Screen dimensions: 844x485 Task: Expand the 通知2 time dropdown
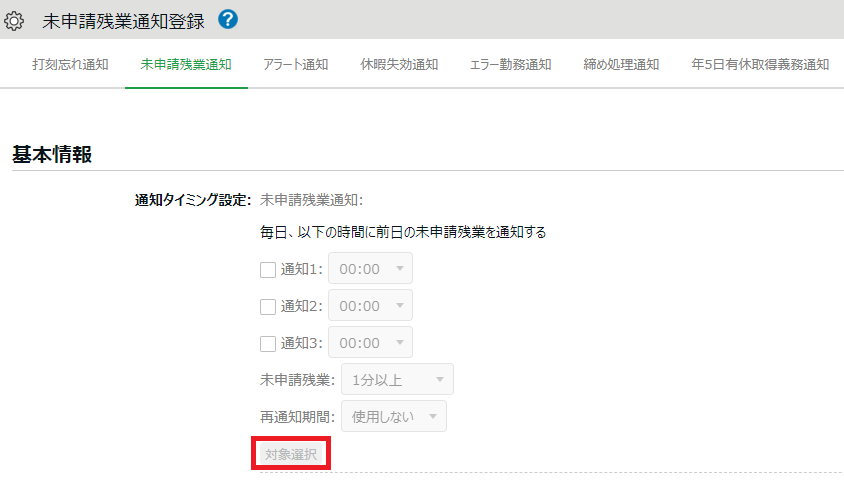[370, 306]
